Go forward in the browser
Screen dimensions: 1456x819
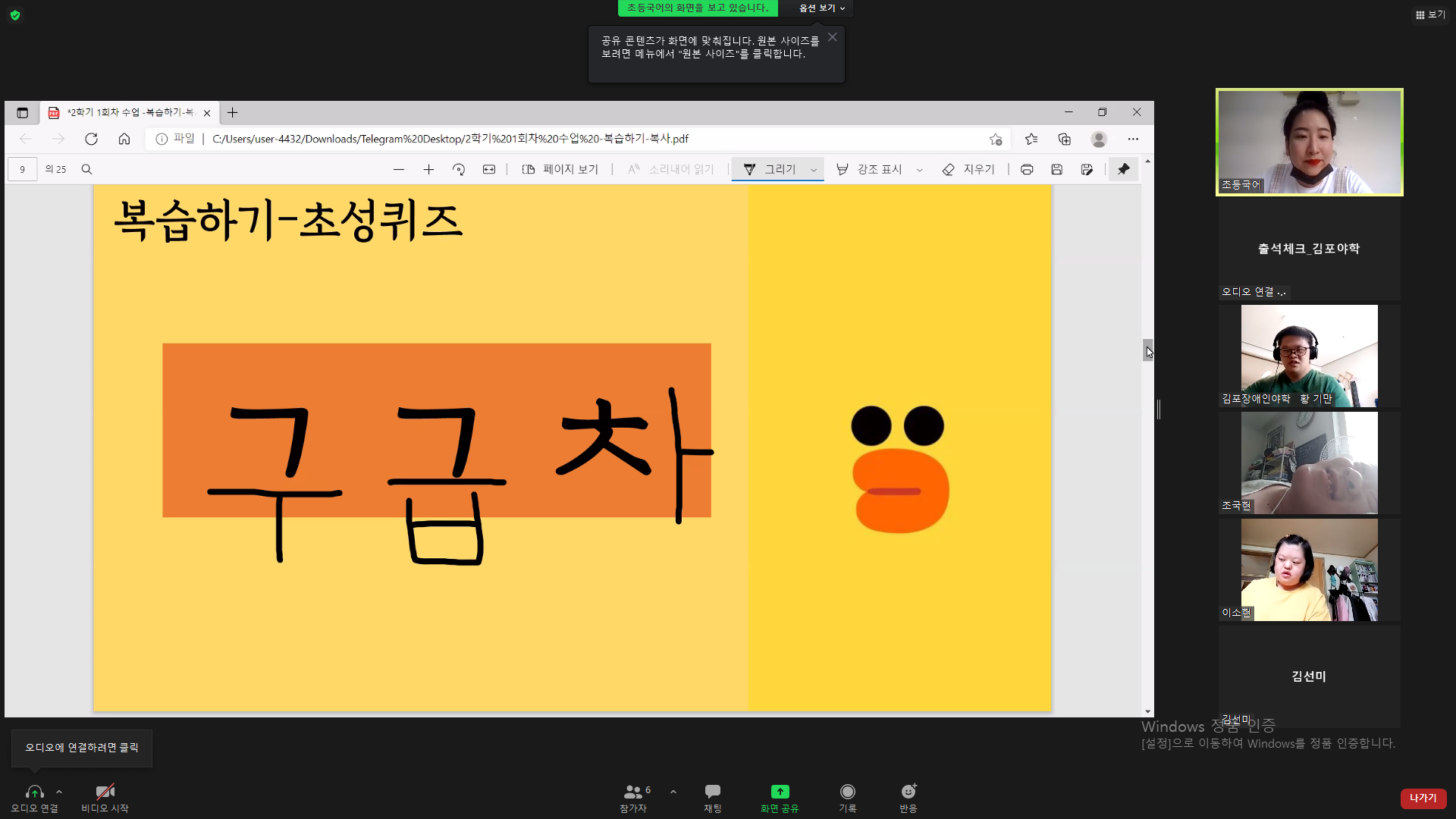58,139
